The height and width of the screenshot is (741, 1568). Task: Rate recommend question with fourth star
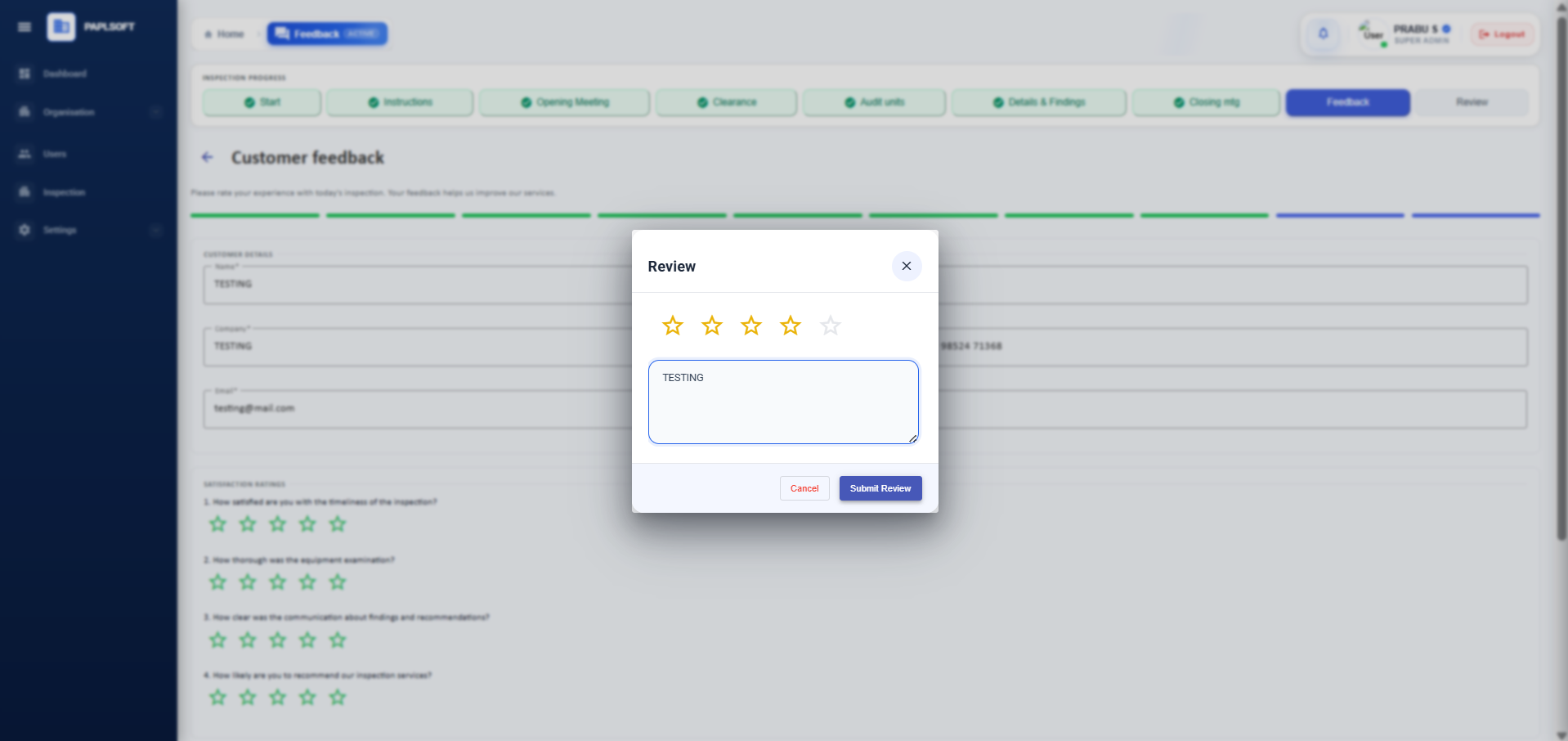click(x=307, y=698)
